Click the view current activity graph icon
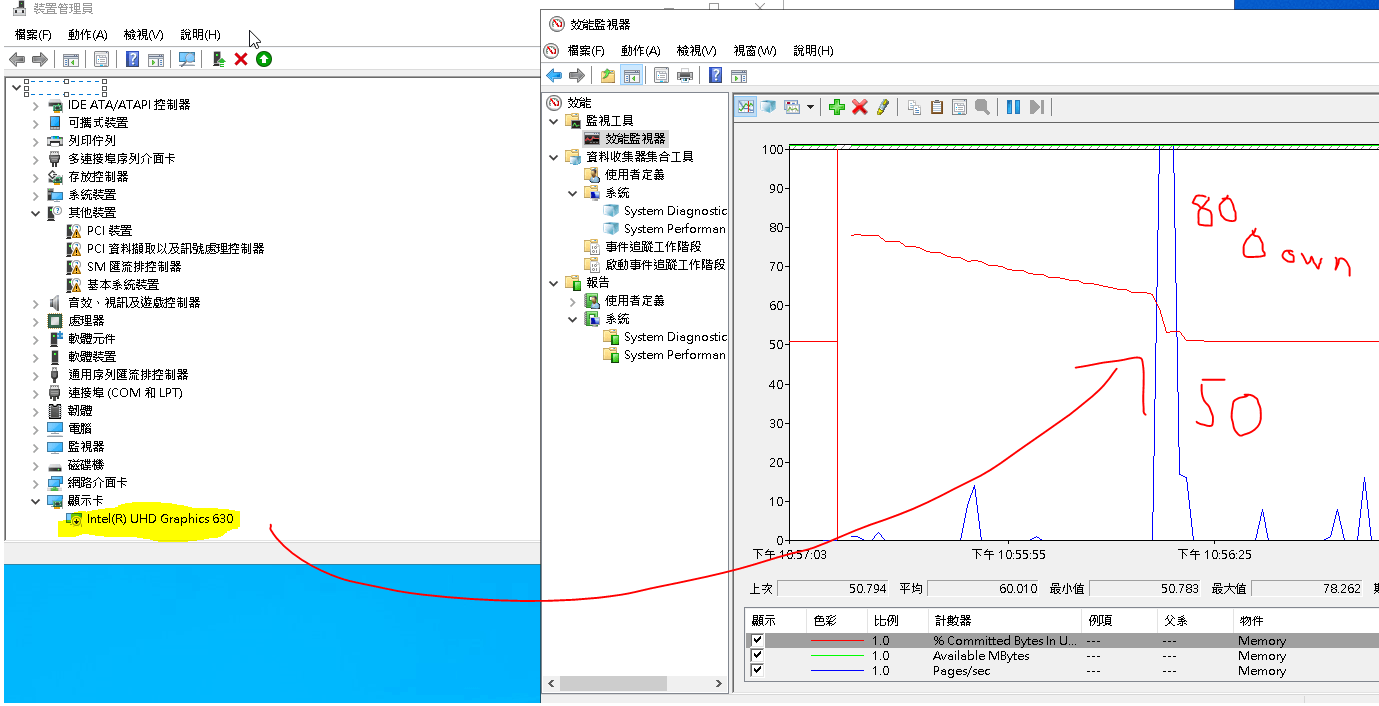The image size is (1379, 706). [x=746, y=106]
